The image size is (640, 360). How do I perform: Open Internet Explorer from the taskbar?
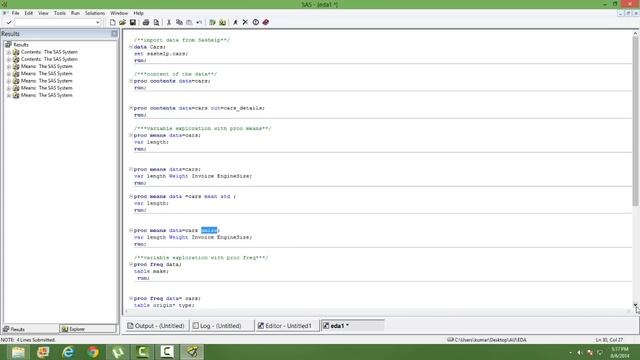click(68, 352)
